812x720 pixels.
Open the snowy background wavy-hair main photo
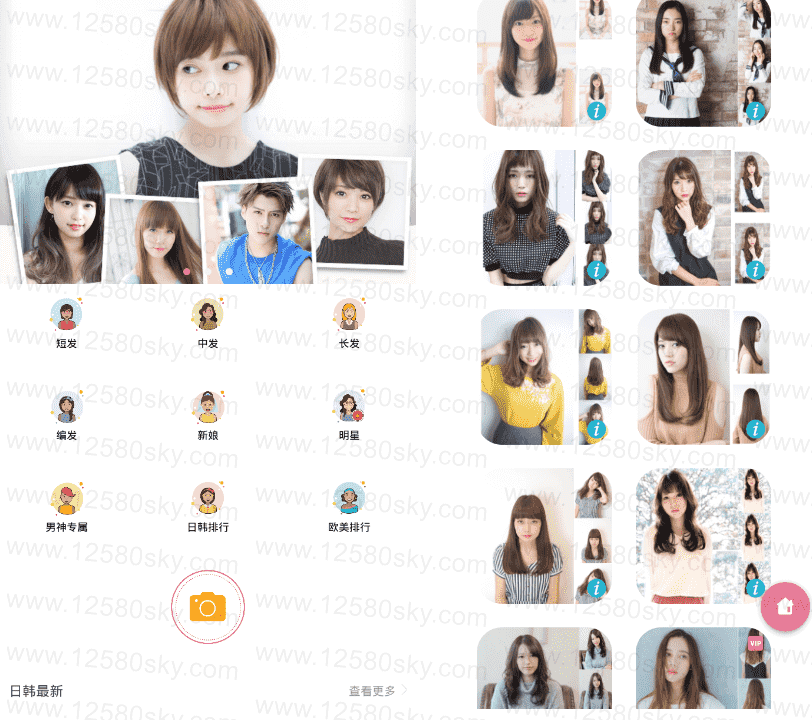point(689,536)
